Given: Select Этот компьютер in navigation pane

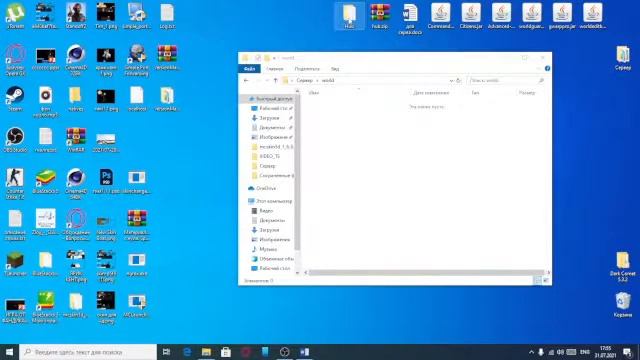Looking at the screenshot, I should (270, 201).
